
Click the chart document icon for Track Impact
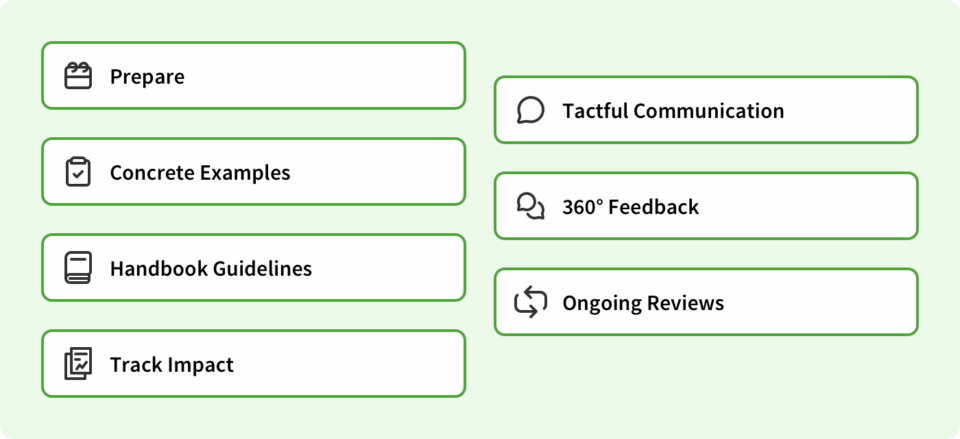78,364
